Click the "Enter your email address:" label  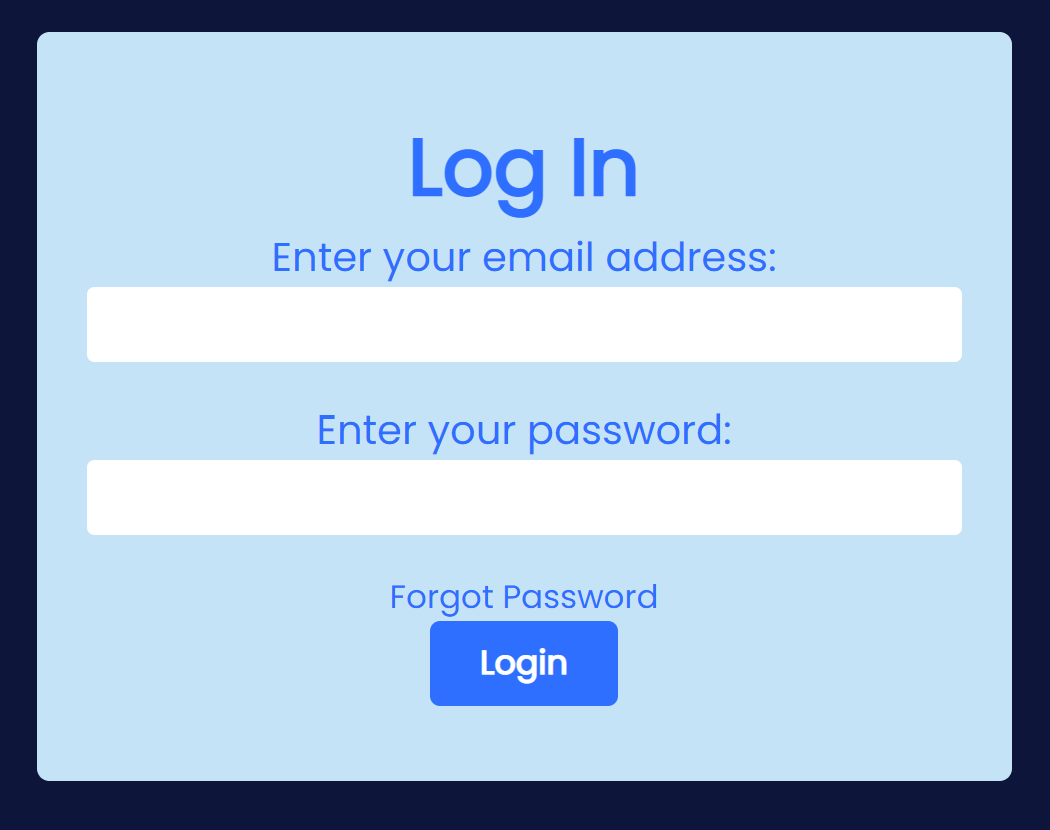point(524,258)
